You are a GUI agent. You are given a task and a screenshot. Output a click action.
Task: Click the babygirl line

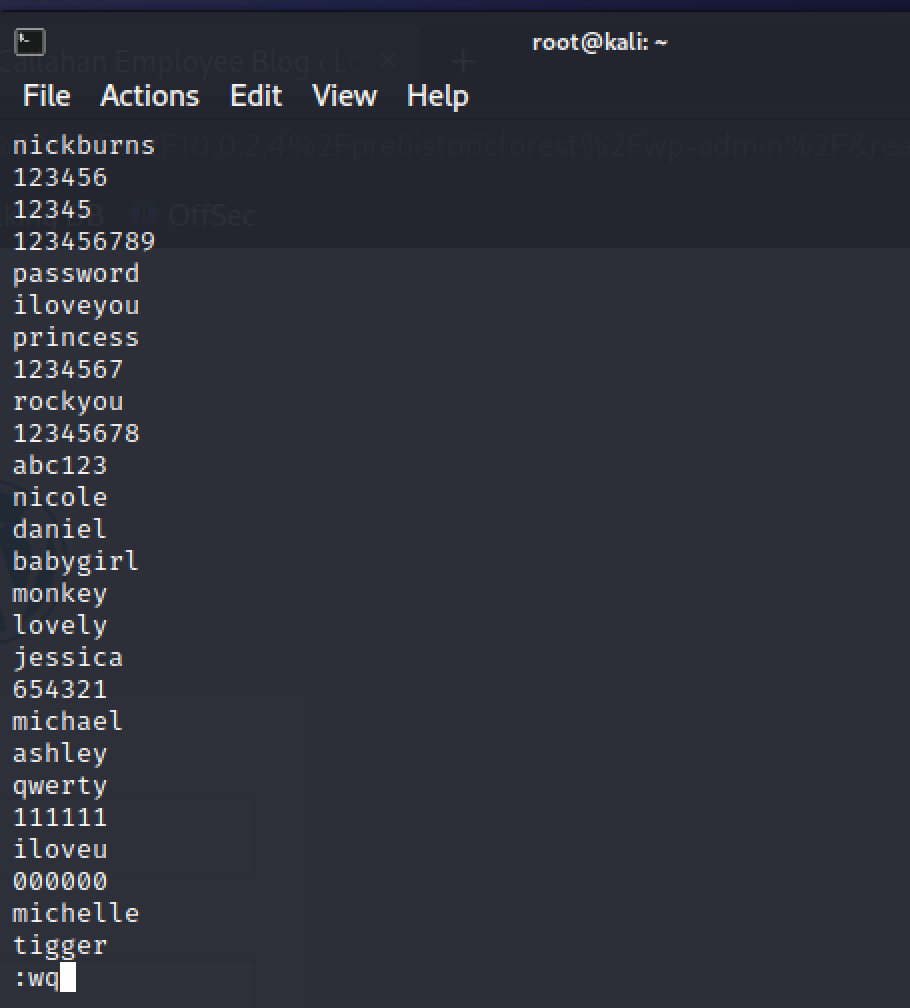coord(76,562)
